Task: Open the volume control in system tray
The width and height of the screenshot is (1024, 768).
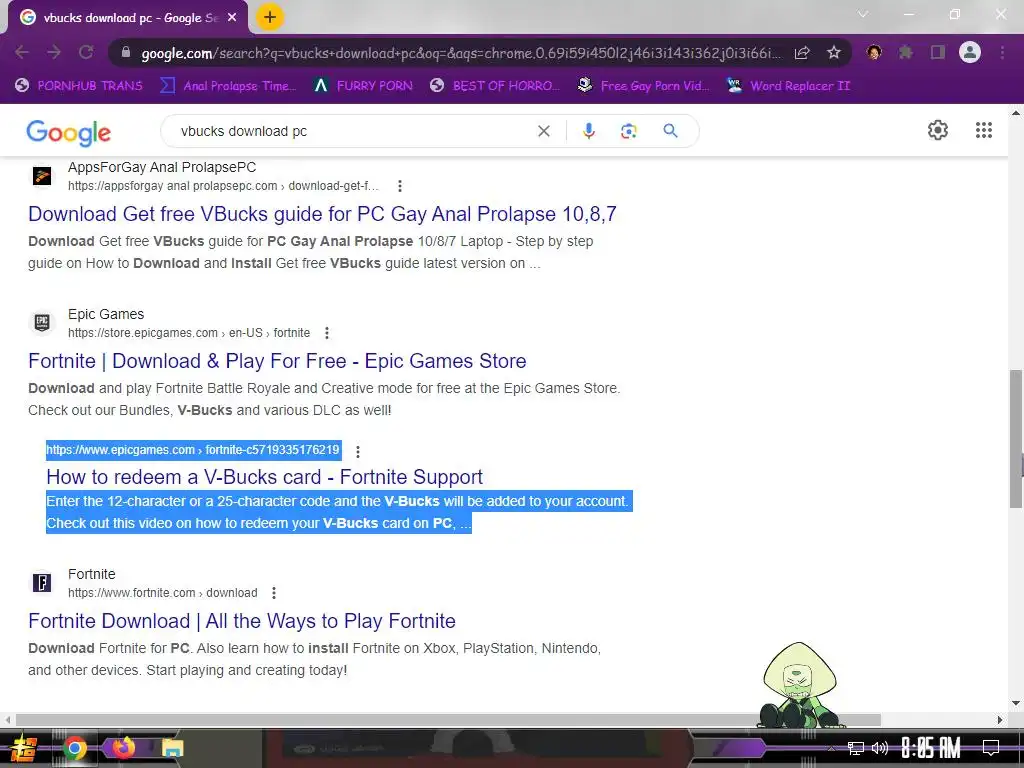Action: pos(880,748)
